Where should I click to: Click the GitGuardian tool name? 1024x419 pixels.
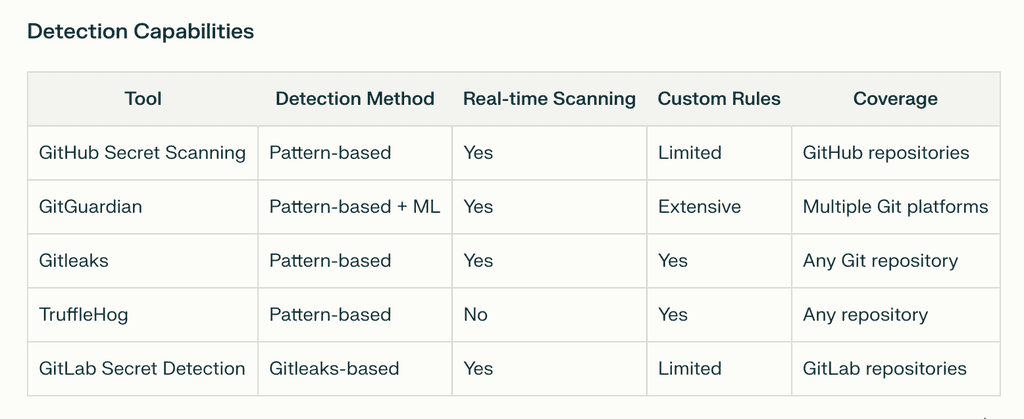tap(91, 207)
